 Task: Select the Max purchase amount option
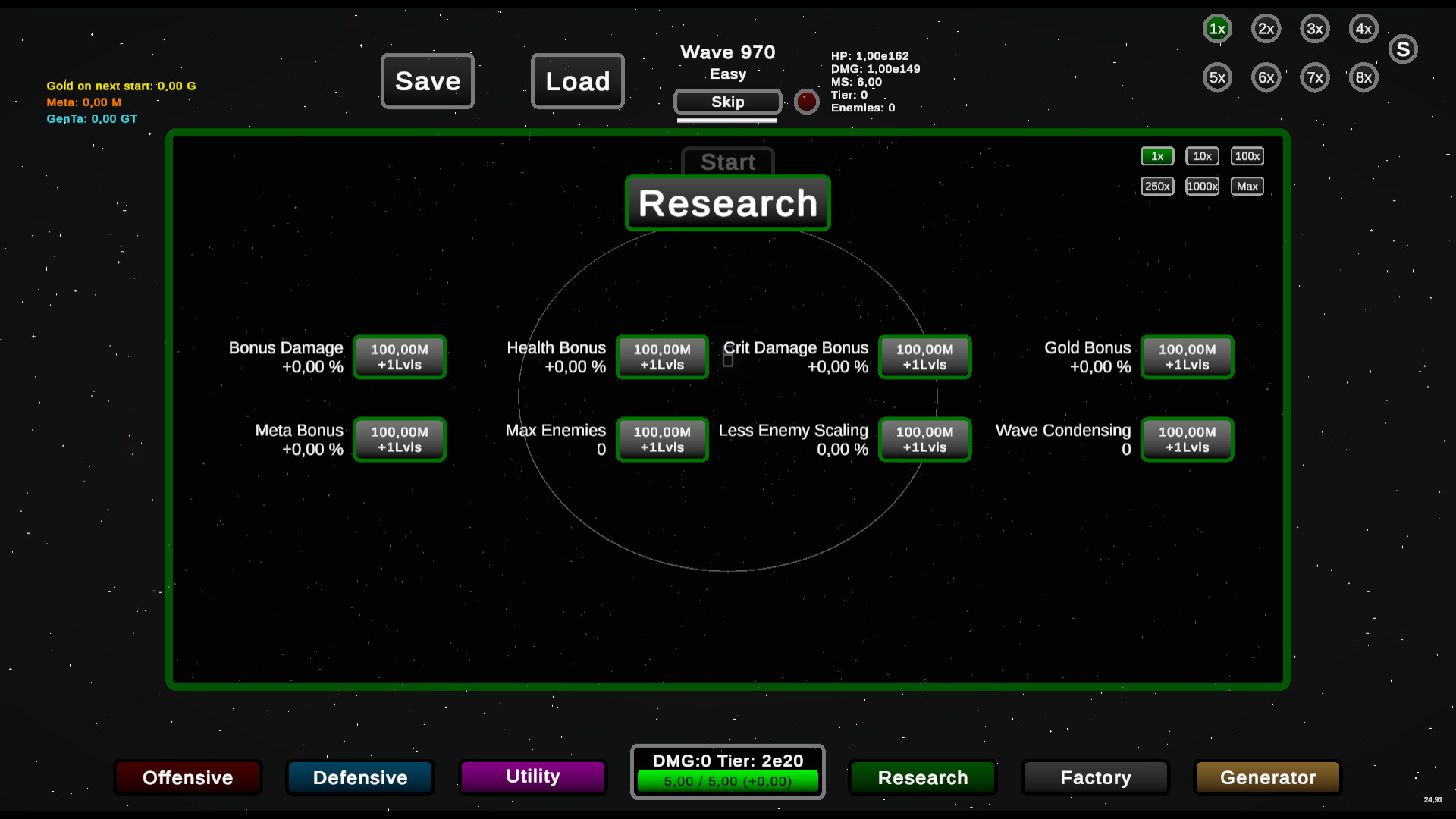[x=1247, y=187]
